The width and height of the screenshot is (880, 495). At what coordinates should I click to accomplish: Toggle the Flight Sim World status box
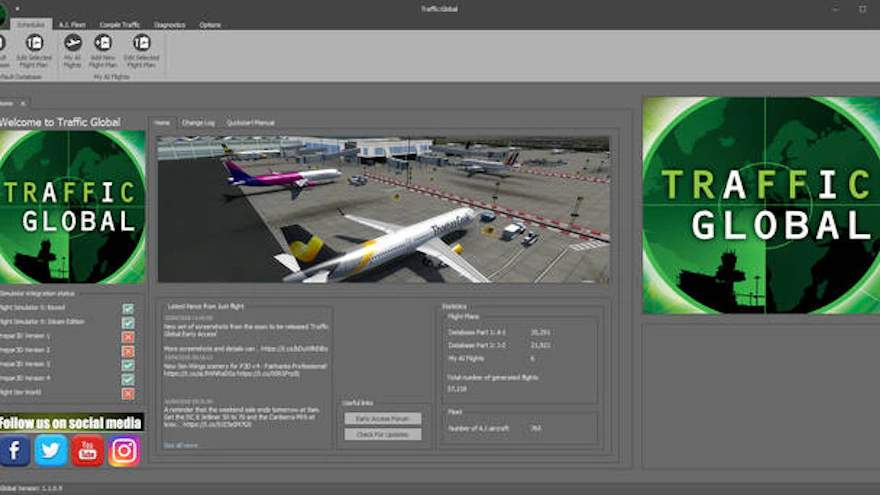128,393
